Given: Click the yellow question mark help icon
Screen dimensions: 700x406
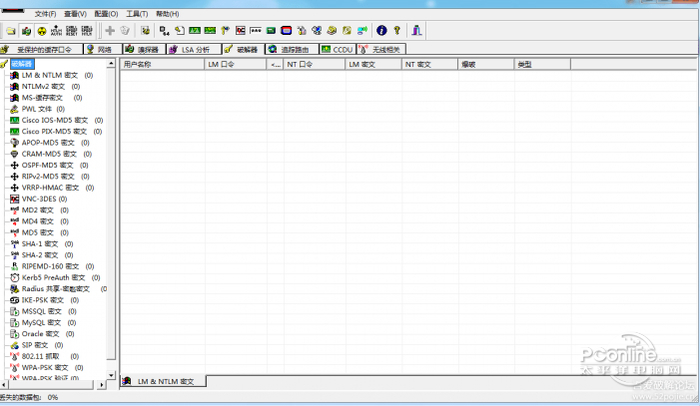Looking at the screenshot, I should [397, 31].
